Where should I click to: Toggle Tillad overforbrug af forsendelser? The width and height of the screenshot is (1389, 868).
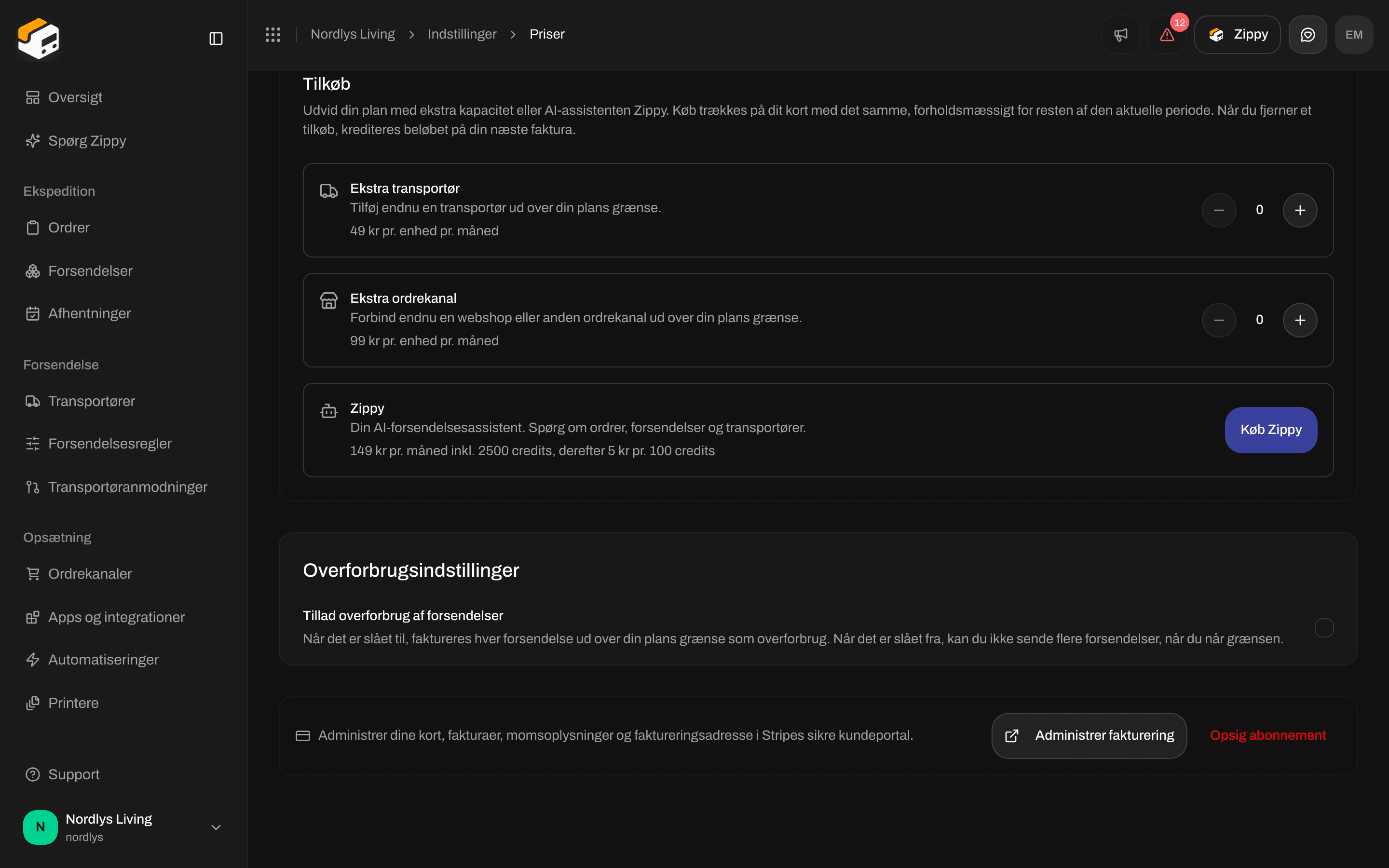(x=1324, y=627)
